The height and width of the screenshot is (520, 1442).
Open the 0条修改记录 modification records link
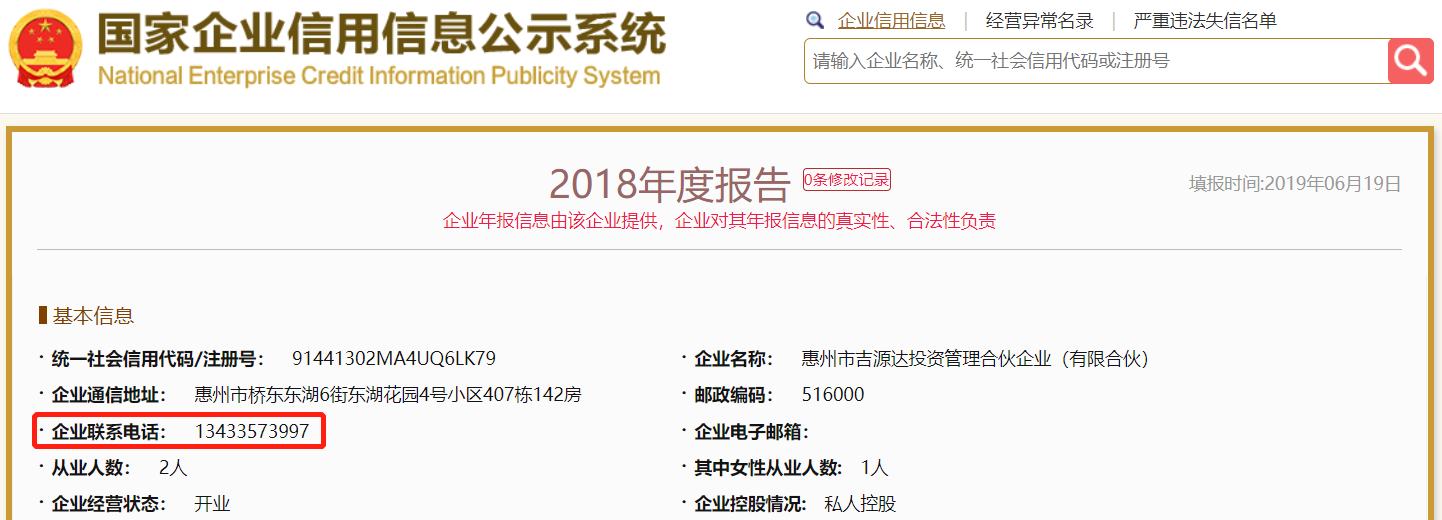pos(846,180)
